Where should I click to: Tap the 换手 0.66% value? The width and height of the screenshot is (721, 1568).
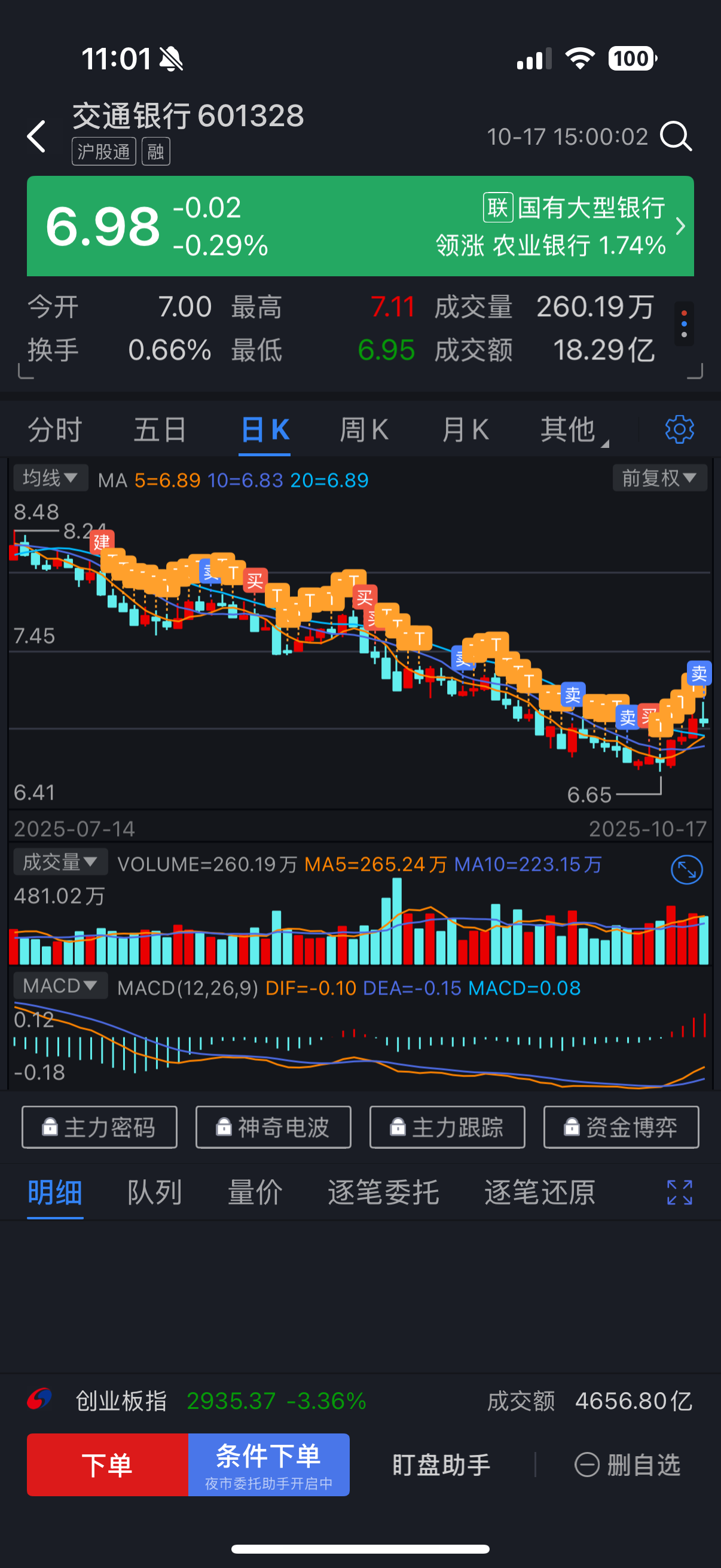click(169, 350)
